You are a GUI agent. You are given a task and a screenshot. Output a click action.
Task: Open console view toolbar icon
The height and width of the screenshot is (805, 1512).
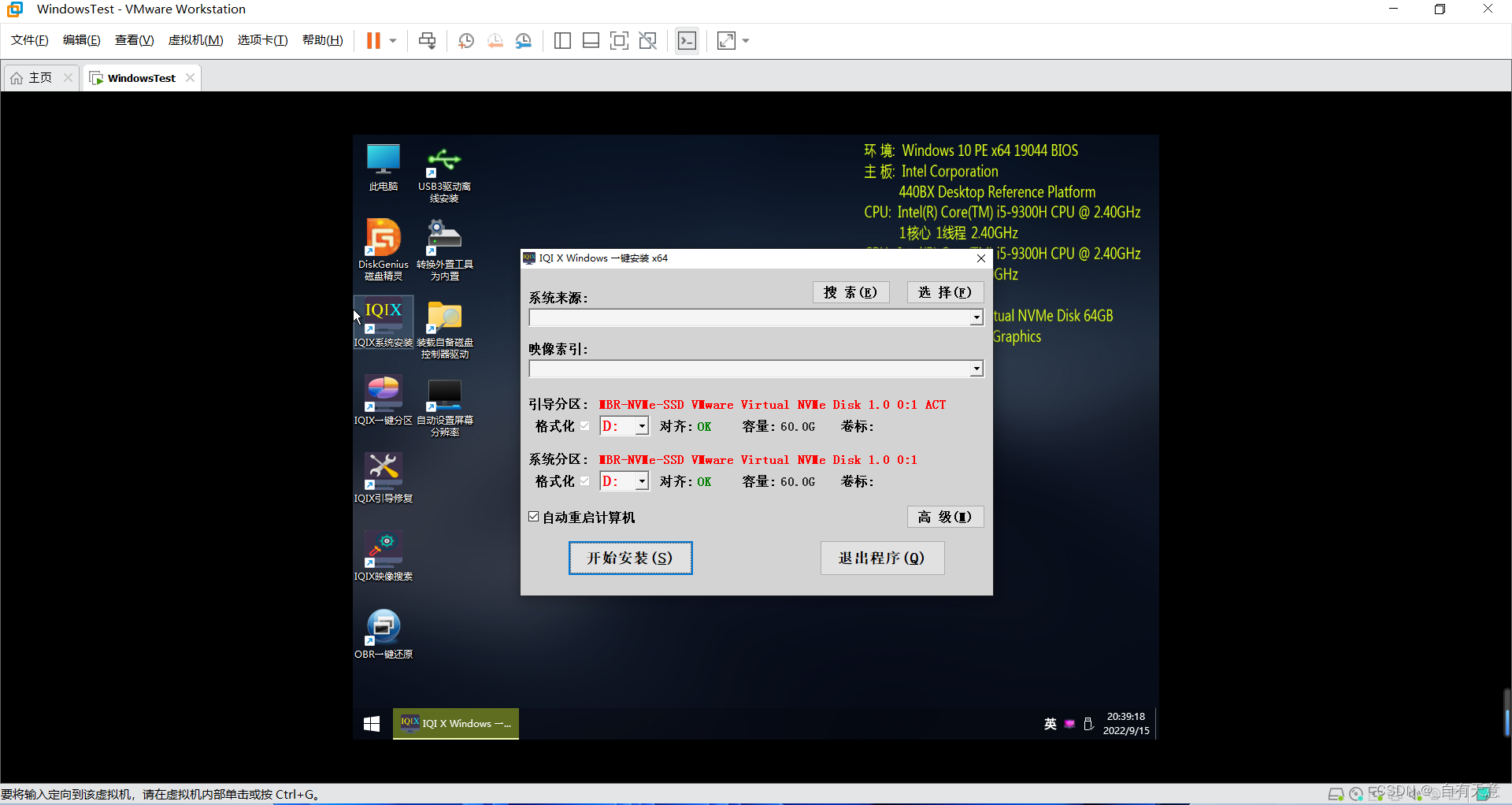687,40
